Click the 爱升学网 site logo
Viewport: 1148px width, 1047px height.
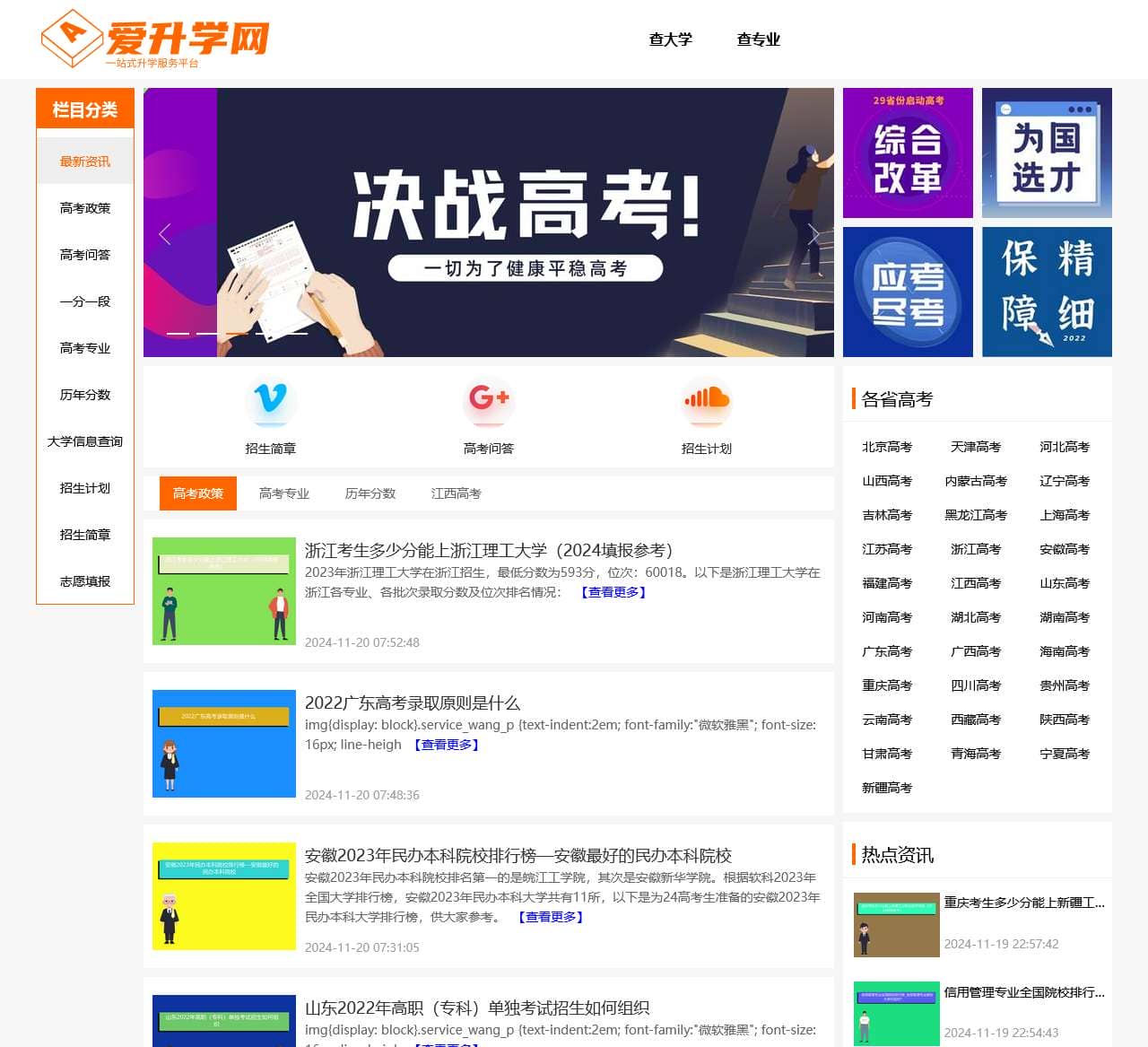click(x=155, y=39)
